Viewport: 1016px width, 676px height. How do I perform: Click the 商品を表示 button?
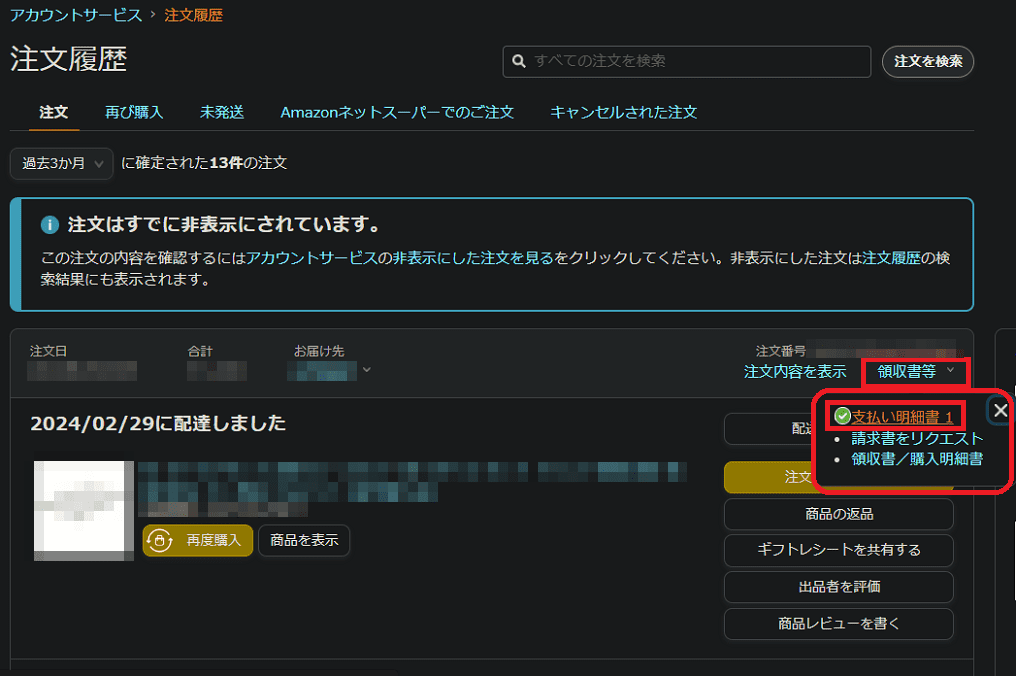[x=304, y=540]
